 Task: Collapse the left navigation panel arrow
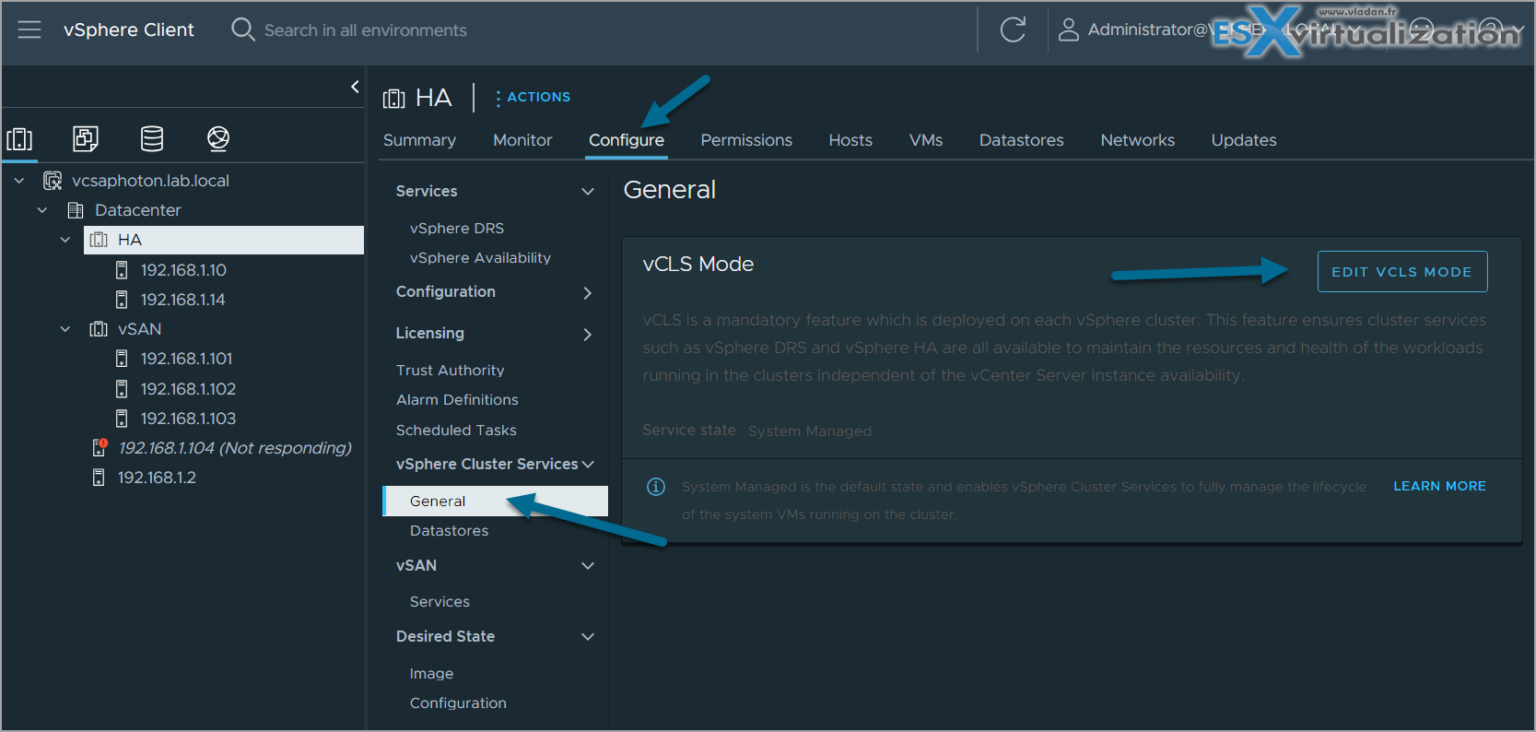click(x=355, y=87)
